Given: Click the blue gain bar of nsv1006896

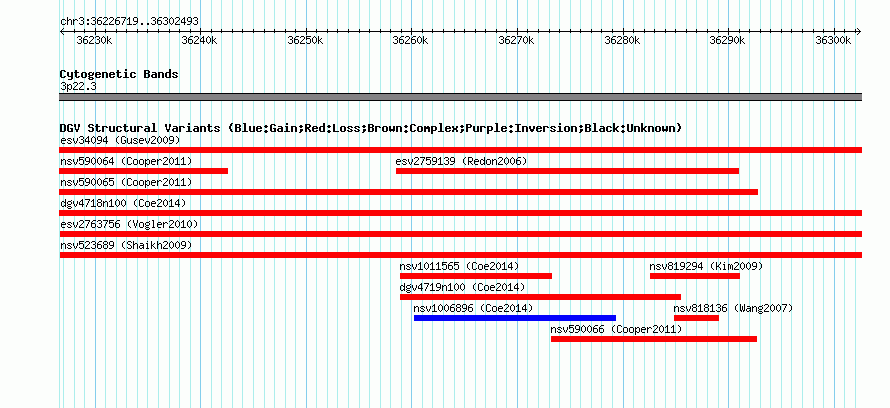Looking at the screenshot, I should [x=515, y=318].
